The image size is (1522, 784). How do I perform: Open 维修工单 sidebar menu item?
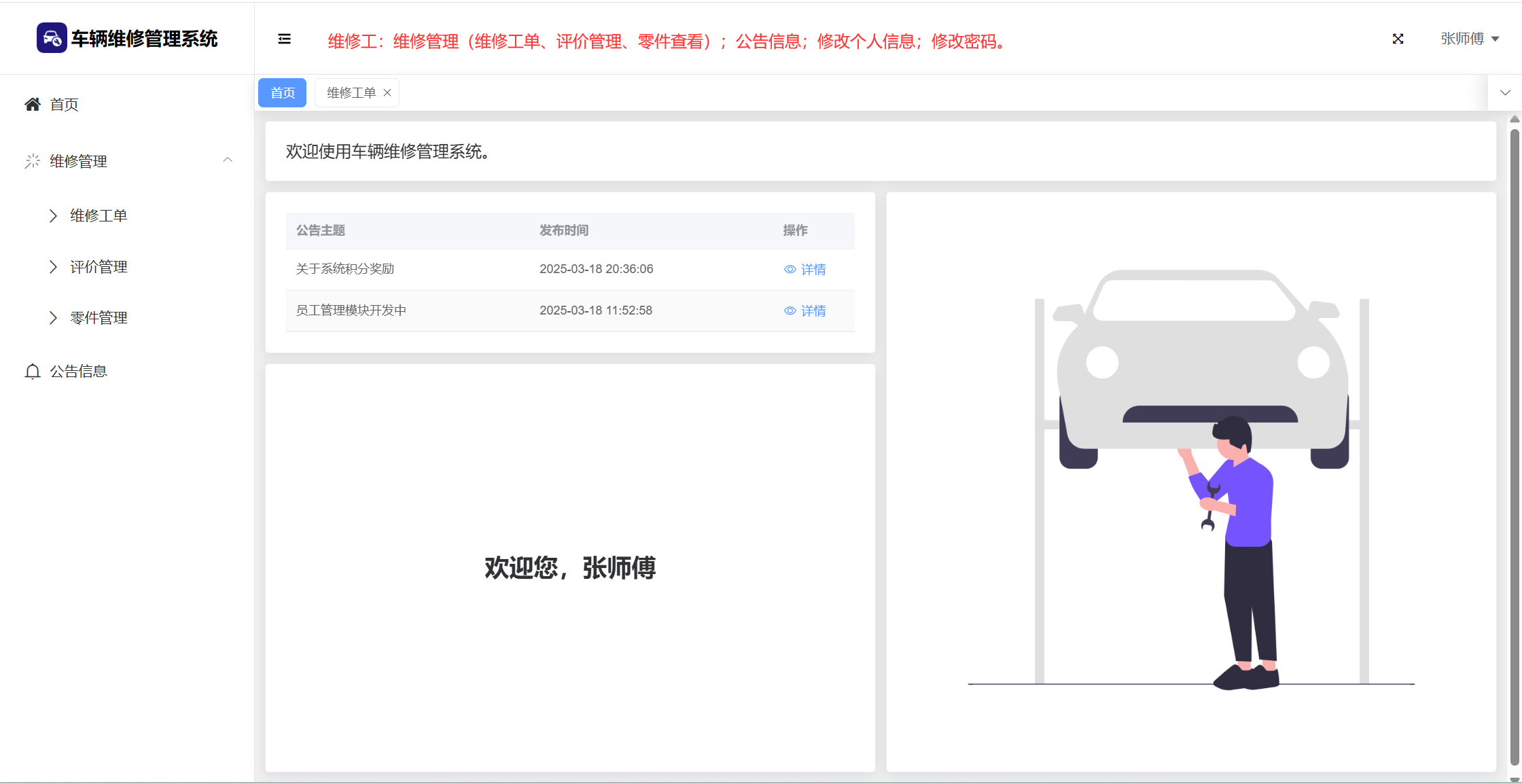click(99, 216)
